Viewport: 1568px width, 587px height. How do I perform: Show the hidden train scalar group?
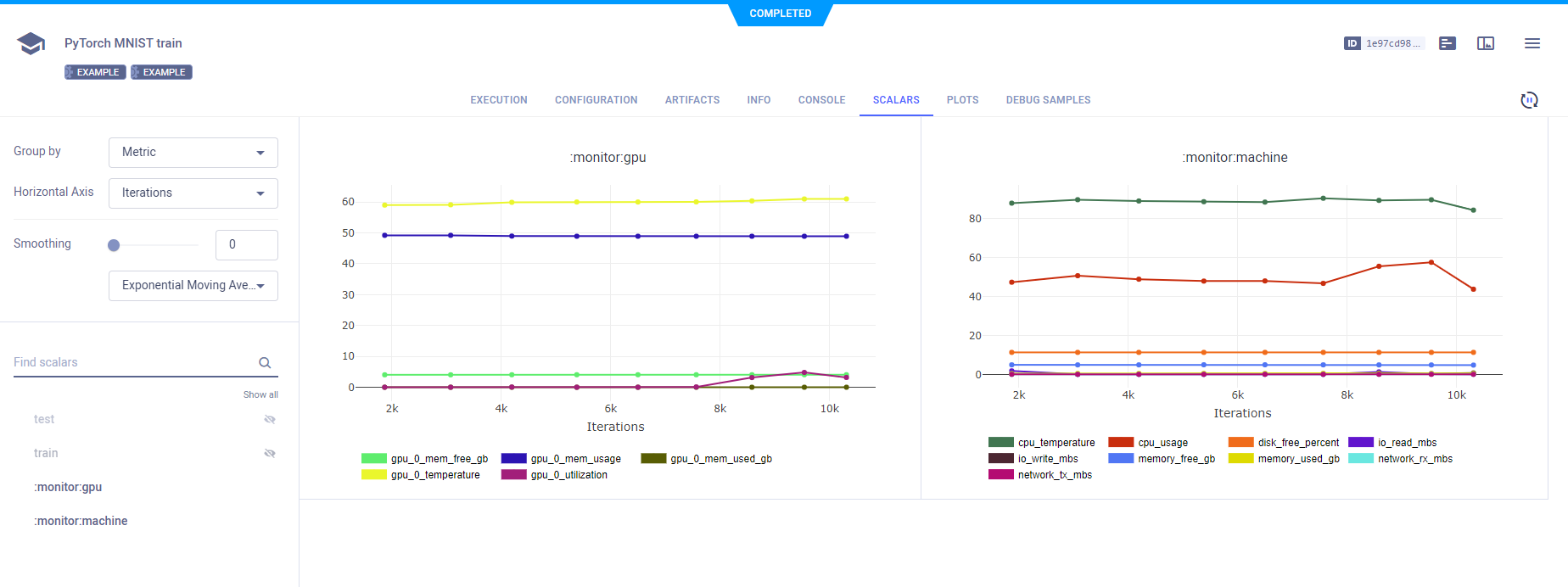coord(270,453)
